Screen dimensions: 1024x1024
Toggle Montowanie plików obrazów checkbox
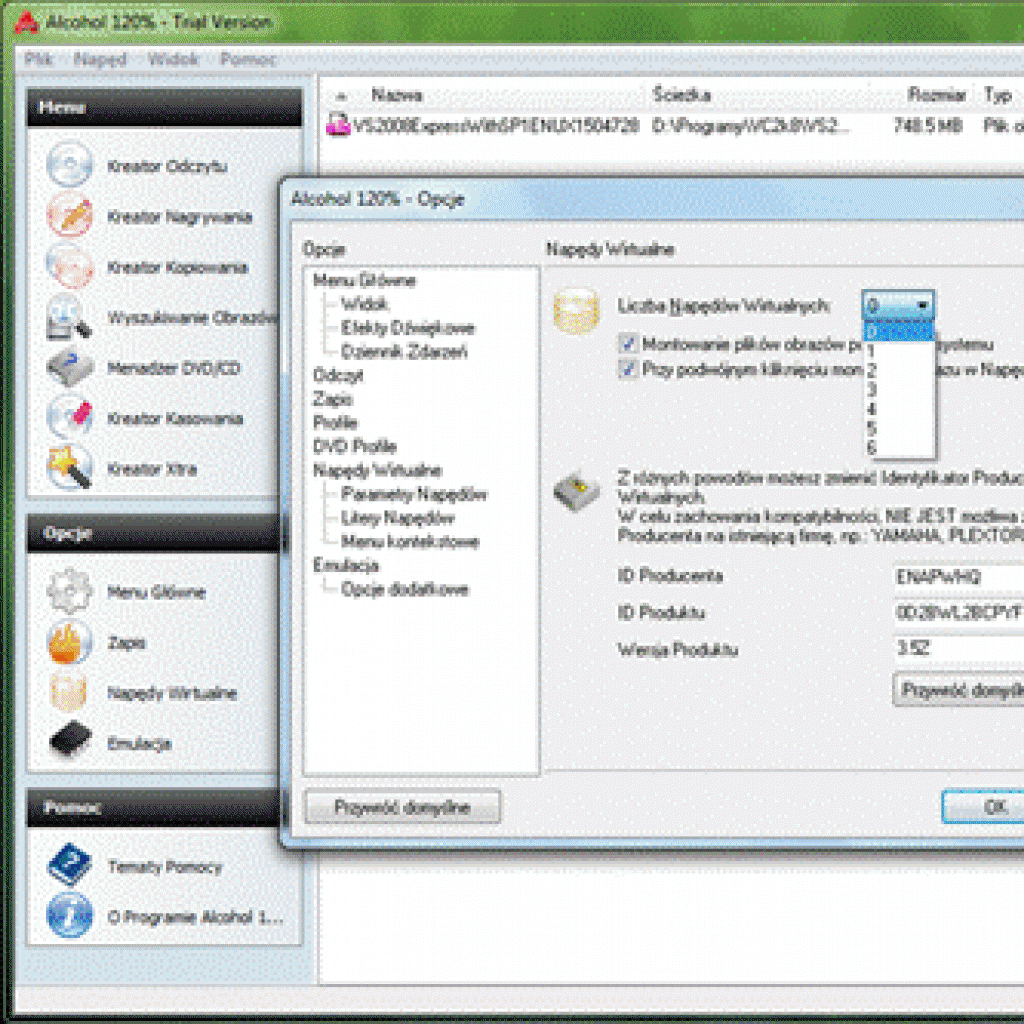628,344
